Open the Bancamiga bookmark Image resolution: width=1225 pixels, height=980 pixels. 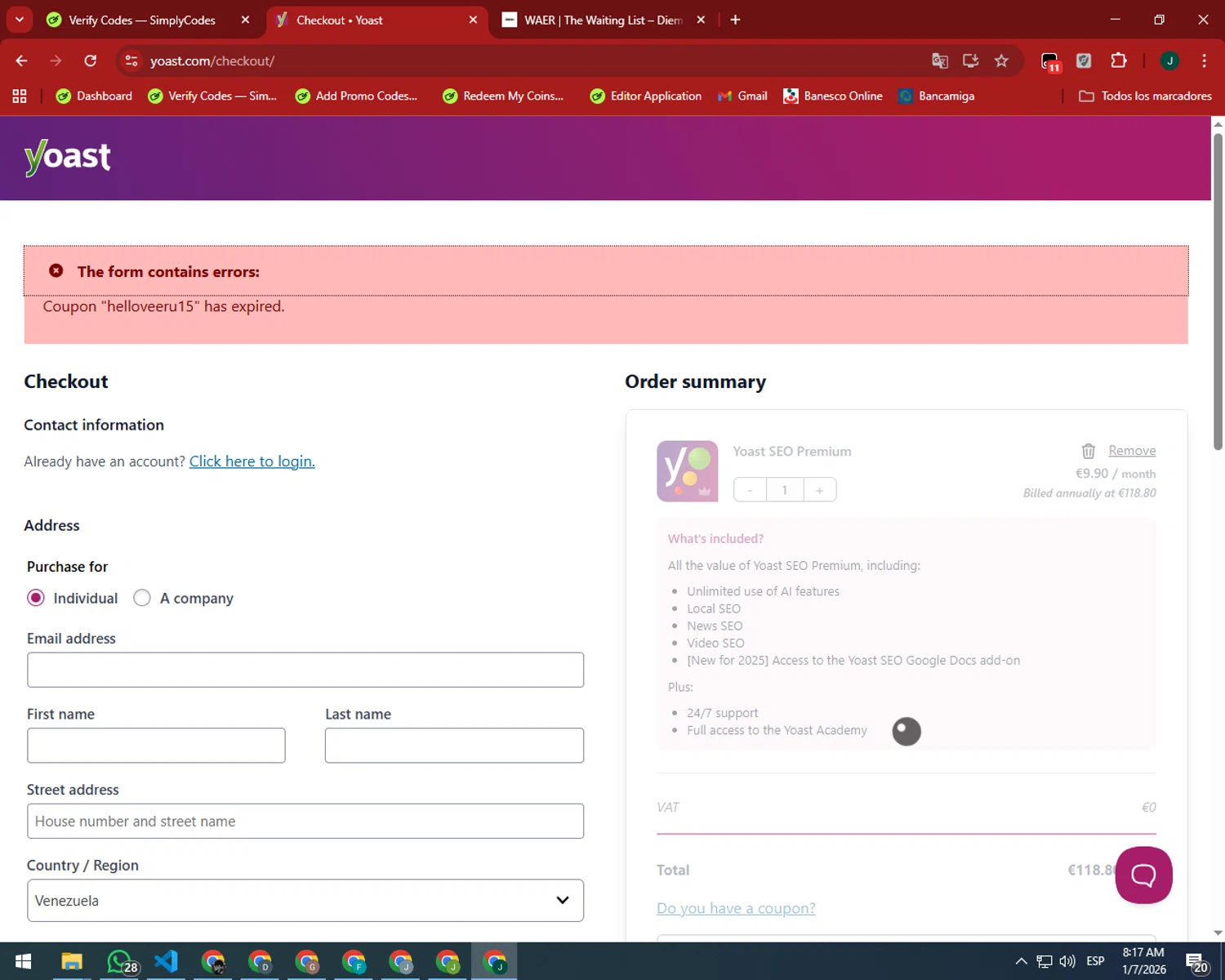[x=936, y=96]
